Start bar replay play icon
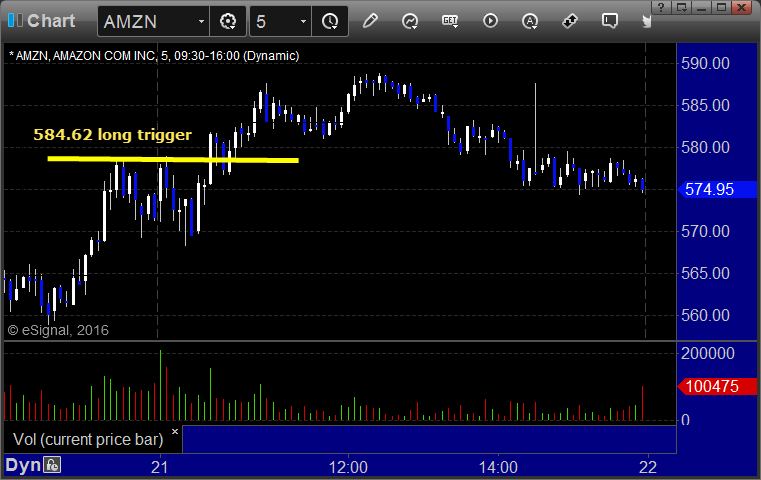 tap(490, 21)
